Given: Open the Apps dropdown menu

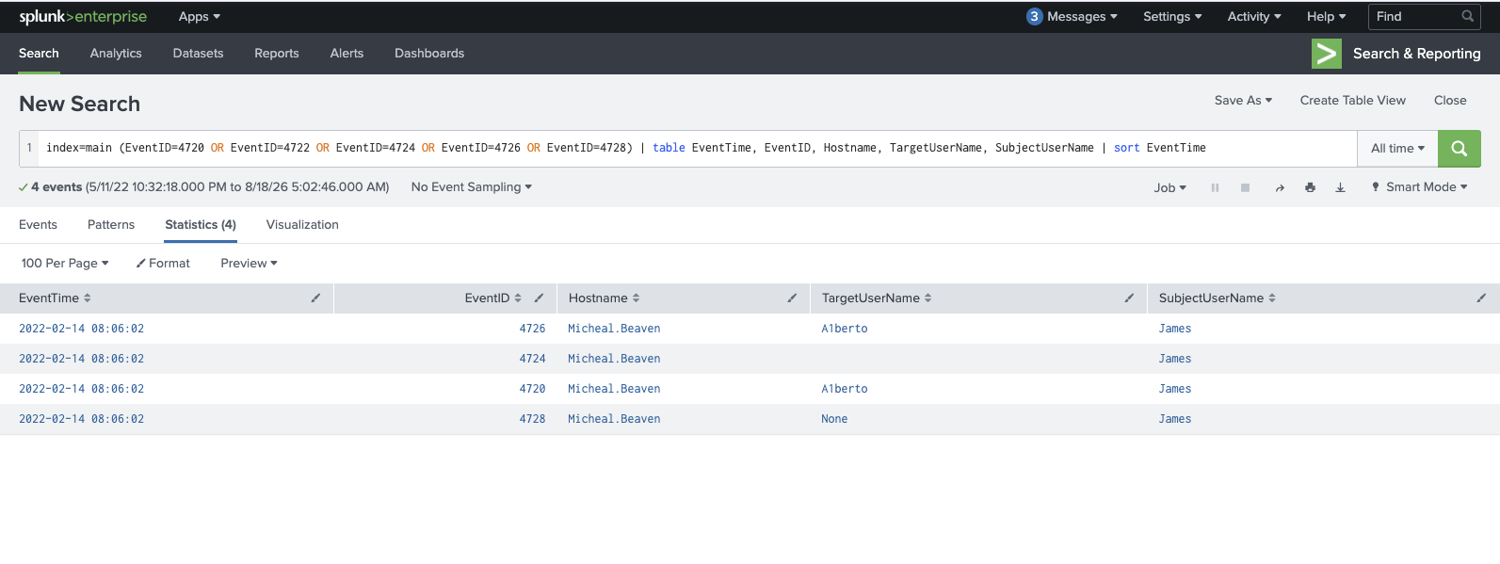Looking at the screenshot, I should (x=200, y=17).
